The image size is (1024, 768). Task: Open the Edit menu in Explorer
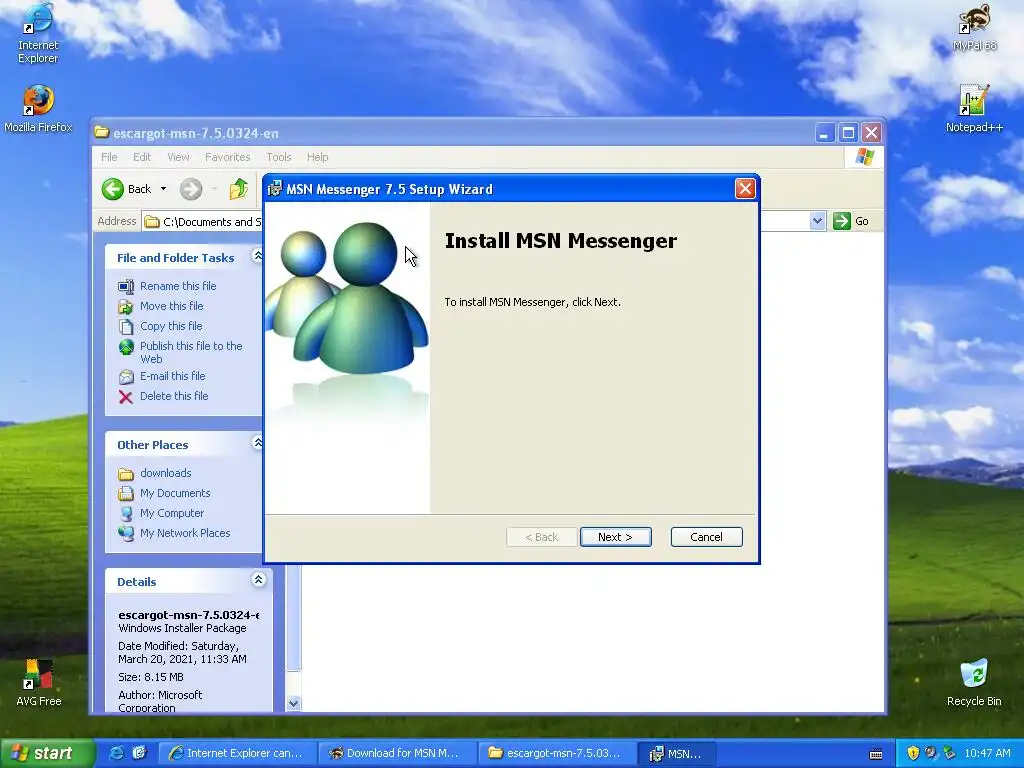click(142, 157)
